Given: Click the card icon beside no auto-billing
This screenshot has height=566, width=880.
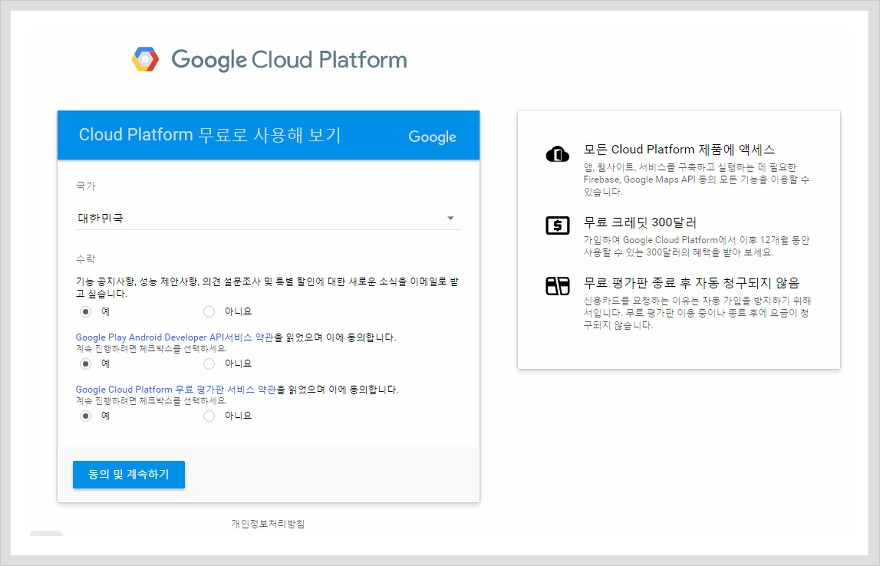Looking at the screenshot, I should click(x=557, y=287).
